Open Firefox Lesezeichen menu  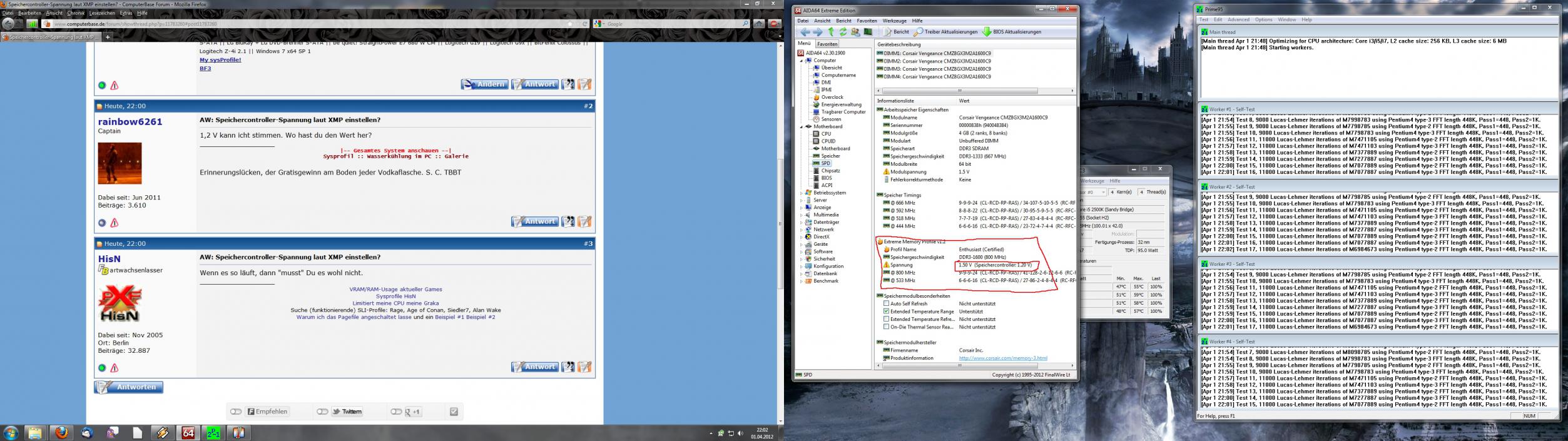coord(101,13)
